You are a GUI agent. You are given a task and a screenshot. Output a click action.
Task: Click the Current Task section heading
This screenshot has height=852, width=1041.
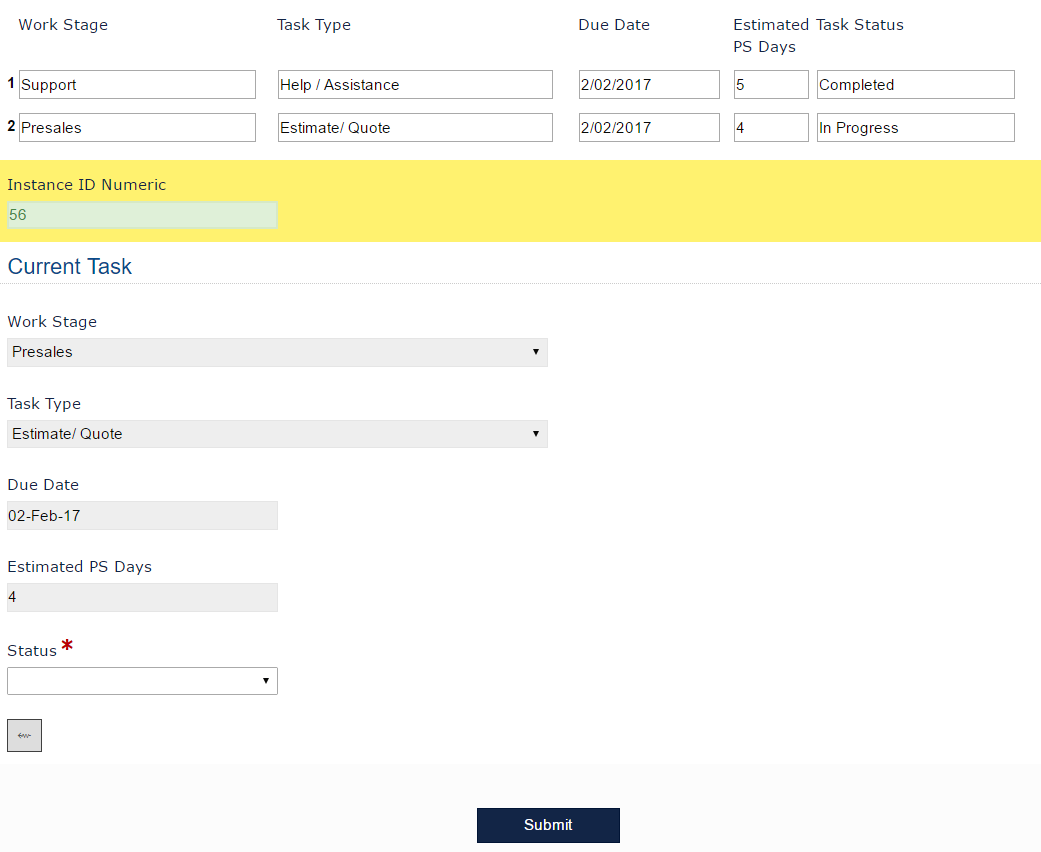(x=70, y=266)
